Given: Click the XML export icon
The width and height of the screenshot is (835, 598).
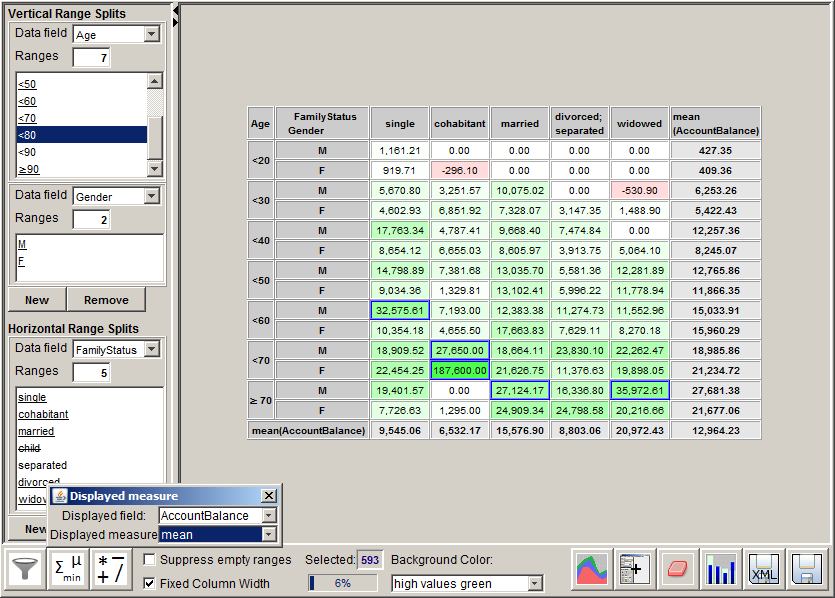Looking at the screenshot, I should (x=764, y=570).
